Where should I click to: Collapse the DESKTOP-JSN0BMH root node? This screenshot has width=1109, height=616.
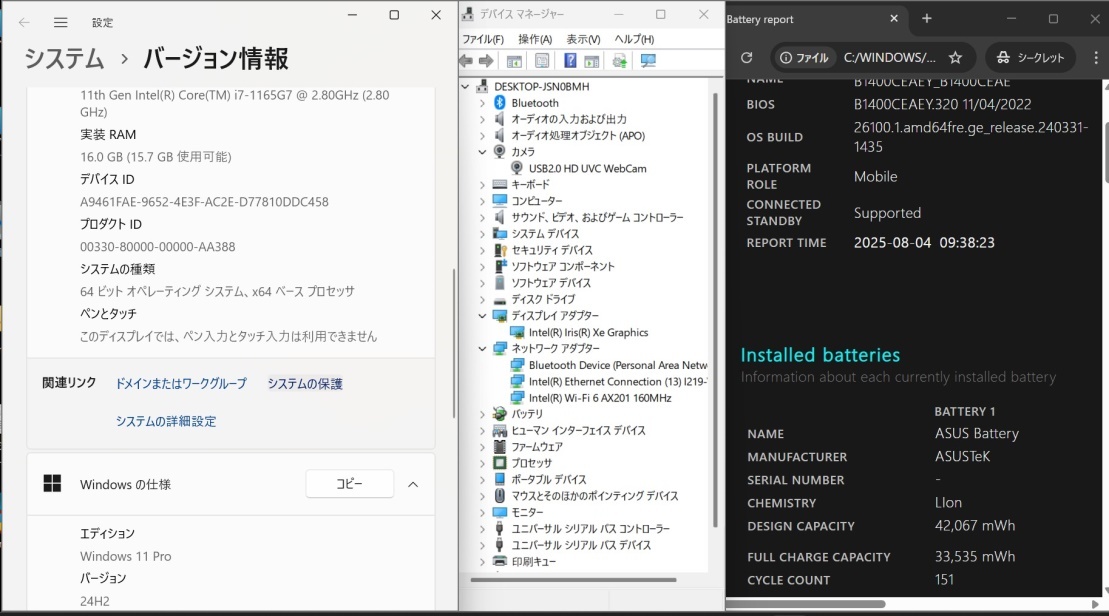[x=465, y=86]
